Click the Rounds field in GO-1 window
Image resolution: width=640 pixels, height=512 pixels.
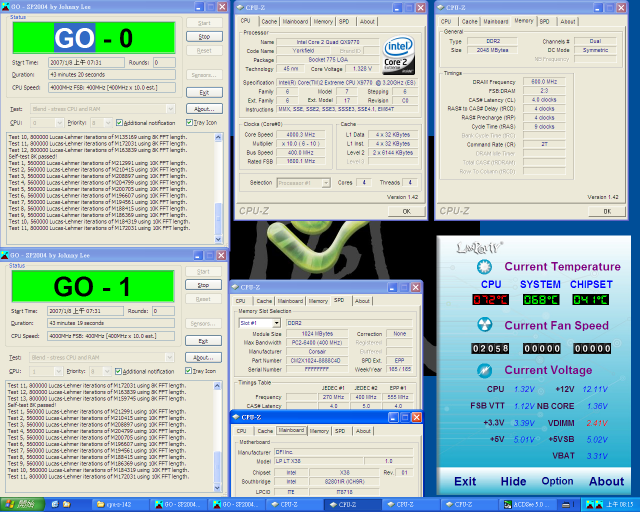point(163,311)
